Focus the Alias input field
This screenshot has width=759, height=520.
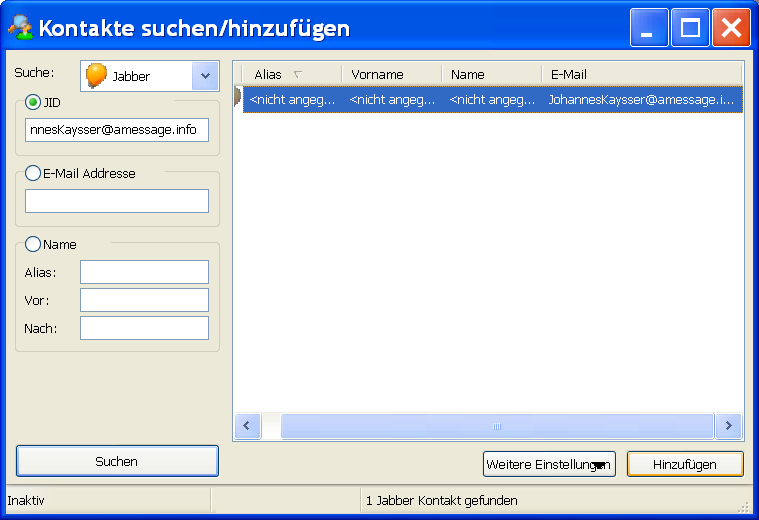(x=144, y=272)
